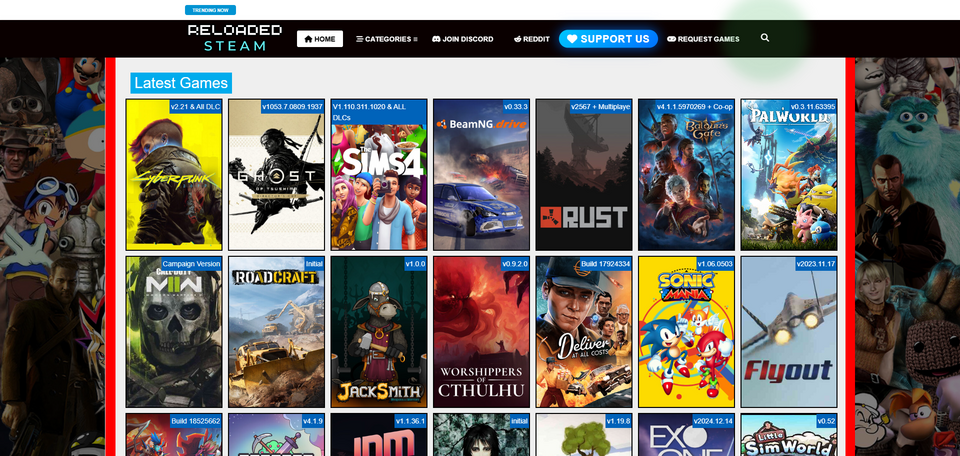Open the BeamNG.drive game cover

[481, 174]
